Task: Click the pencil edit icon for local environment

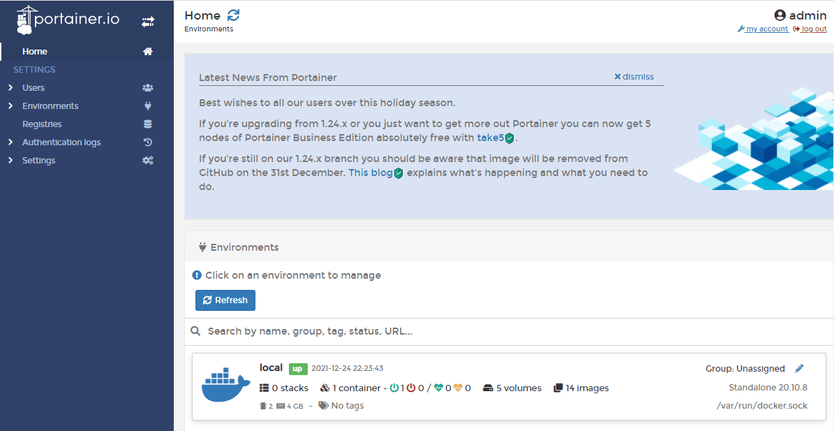Action: coord(799,368)
